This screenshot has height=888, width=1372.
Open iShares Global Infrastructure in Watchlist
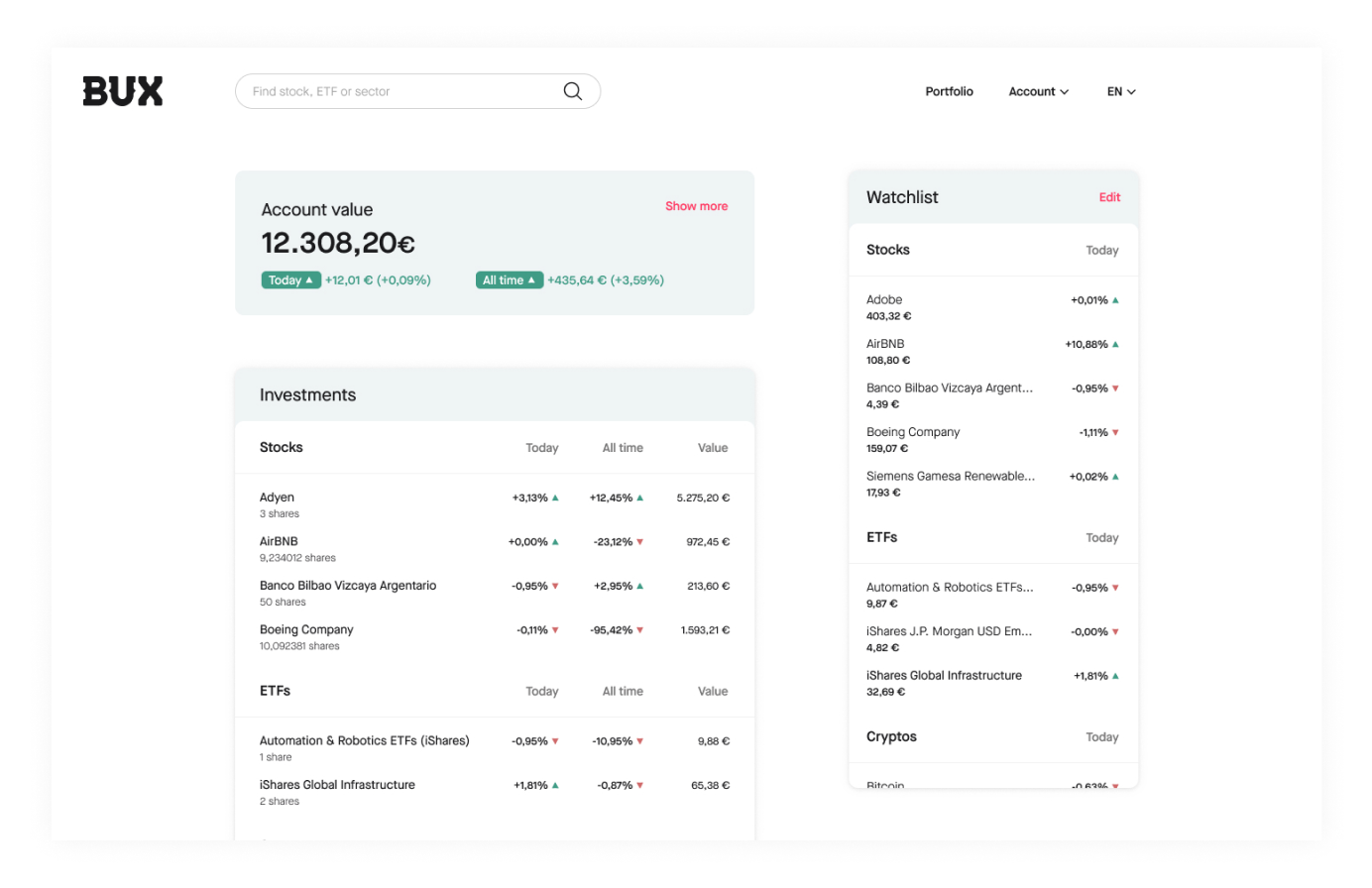(993, 683)
